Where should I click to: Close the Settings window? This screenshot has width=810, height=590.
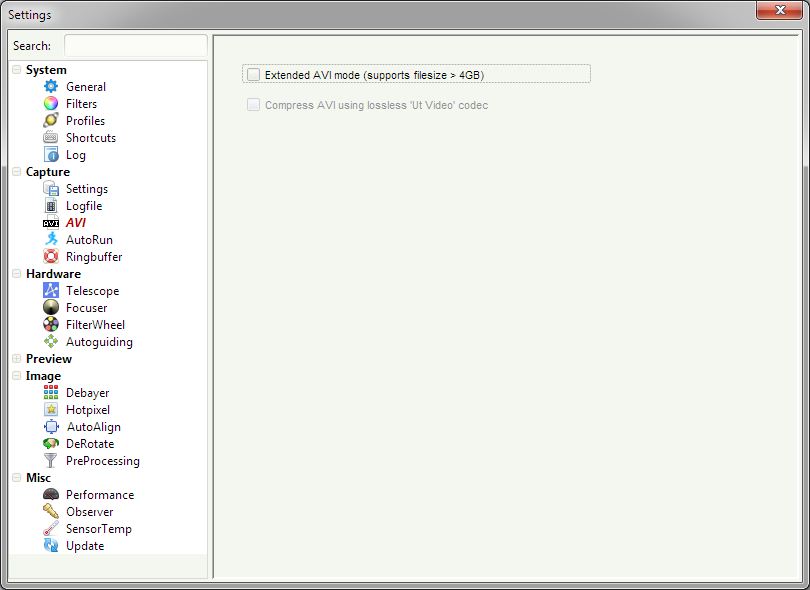(780, 10)
